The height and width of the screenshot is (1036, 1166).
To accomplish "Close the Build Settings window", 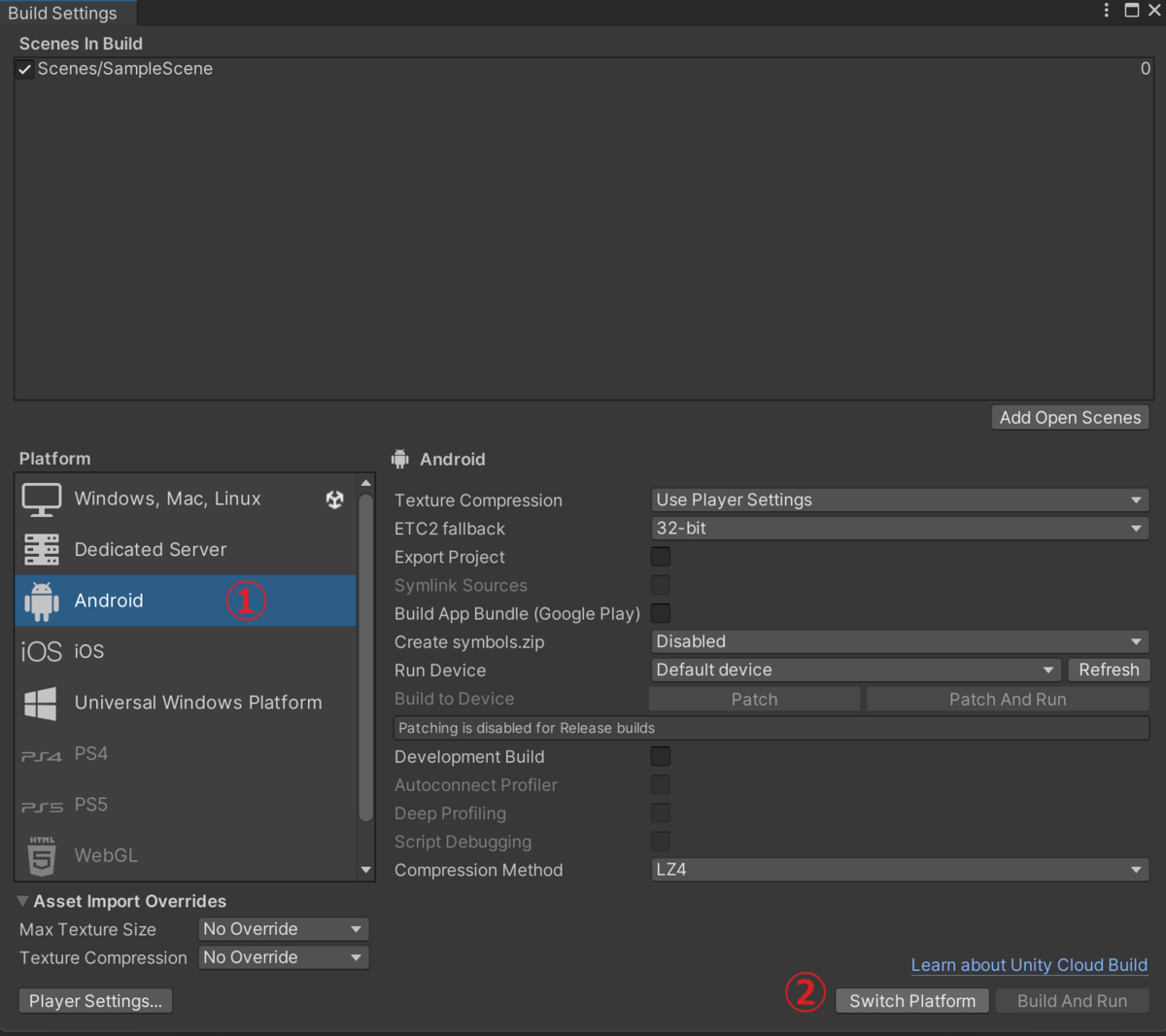I will 1154,10.
